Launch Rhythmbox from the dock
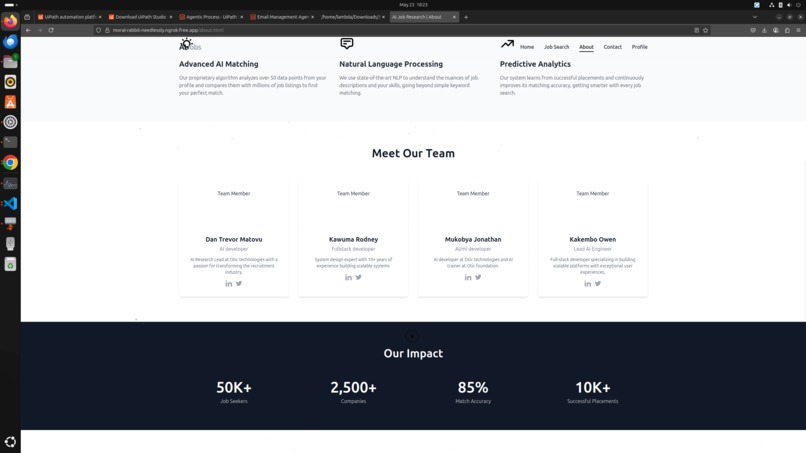Screen dimensions: 806x453 (10, 82)
